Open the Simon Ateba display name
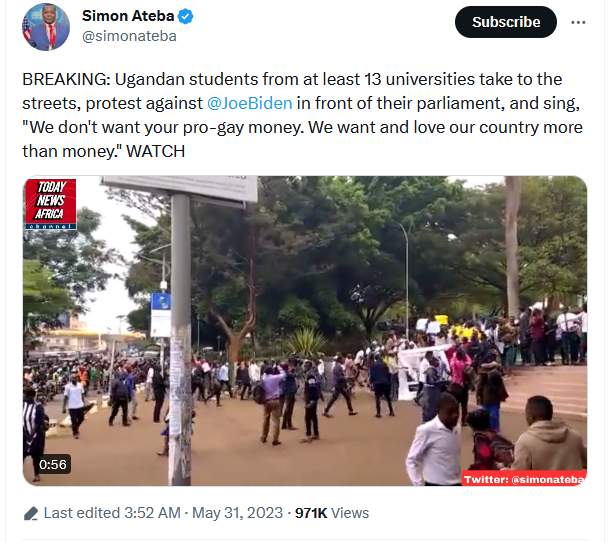 (x=128, y=16)
